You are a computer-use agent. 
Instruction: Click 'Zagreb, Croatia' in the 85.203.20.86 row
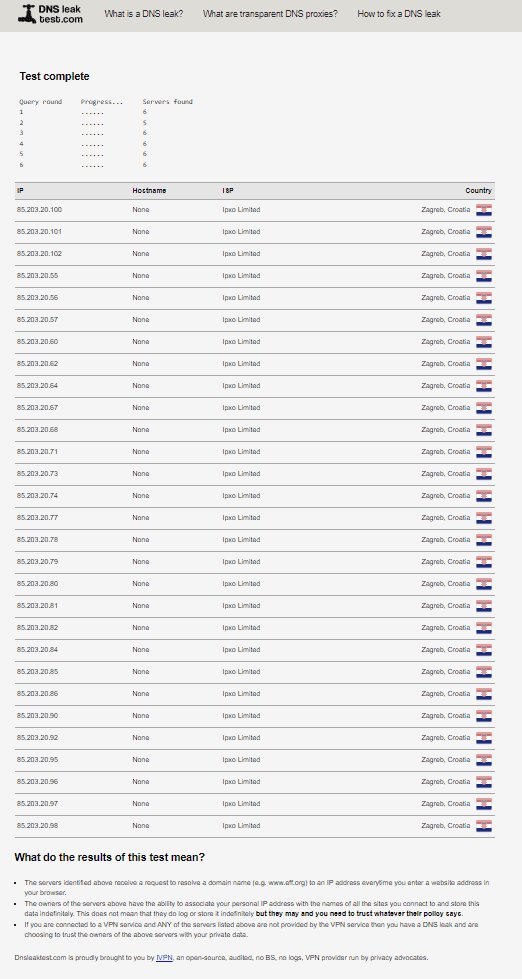point(446,694)
